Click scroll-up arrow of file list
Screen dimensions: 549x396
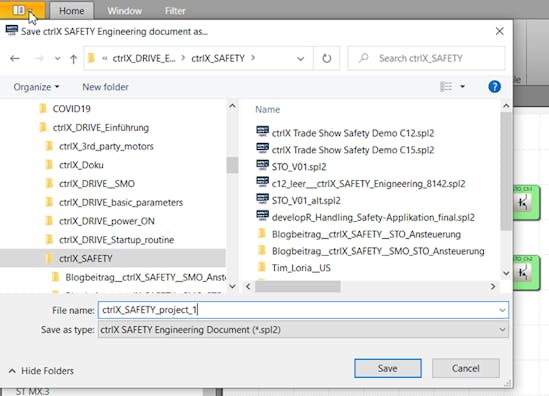click(506, 106)
